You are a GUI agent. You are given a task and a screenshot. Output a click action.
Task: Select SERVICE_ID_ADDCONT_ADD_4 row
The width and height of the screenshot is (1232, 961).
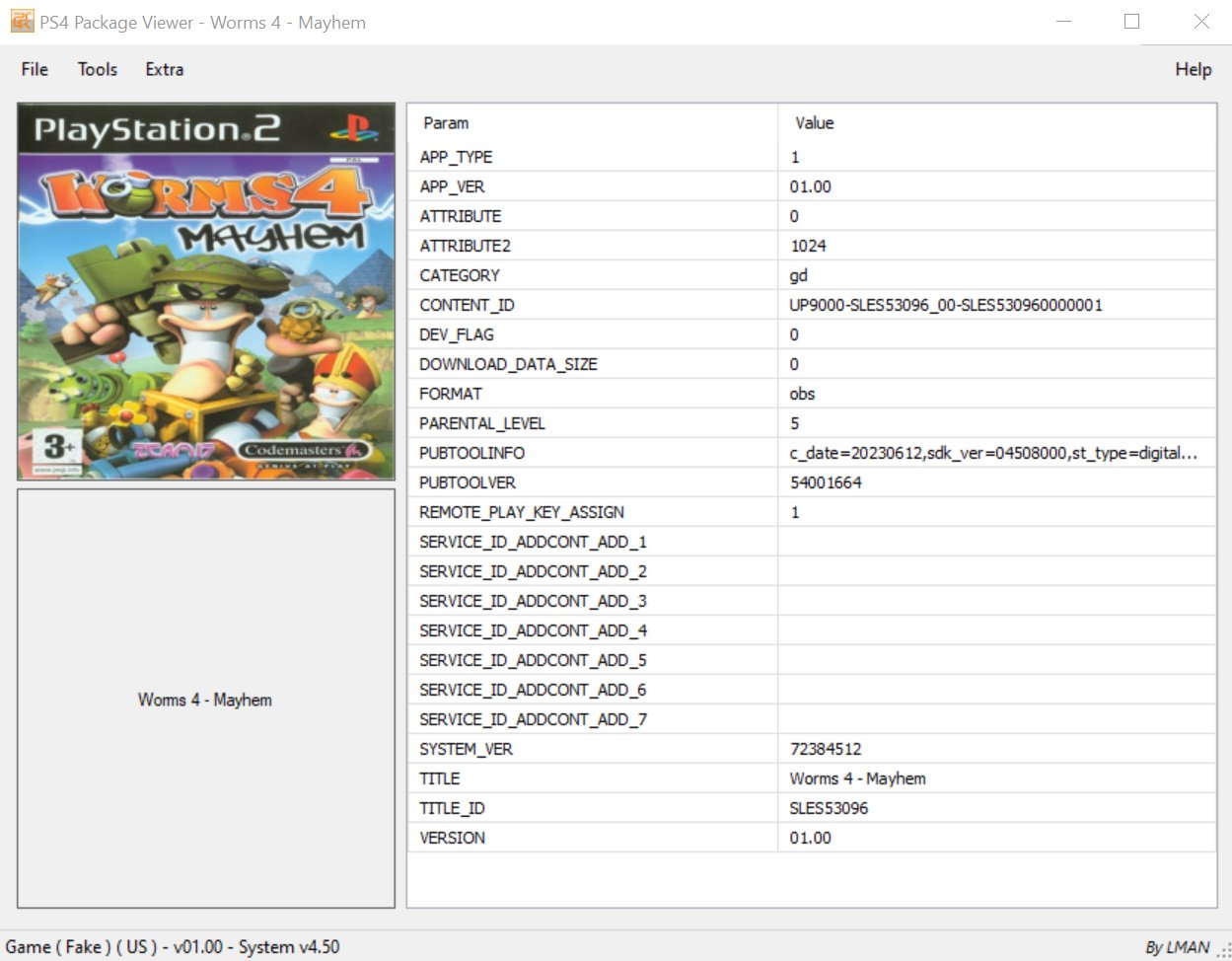[812, 630]
